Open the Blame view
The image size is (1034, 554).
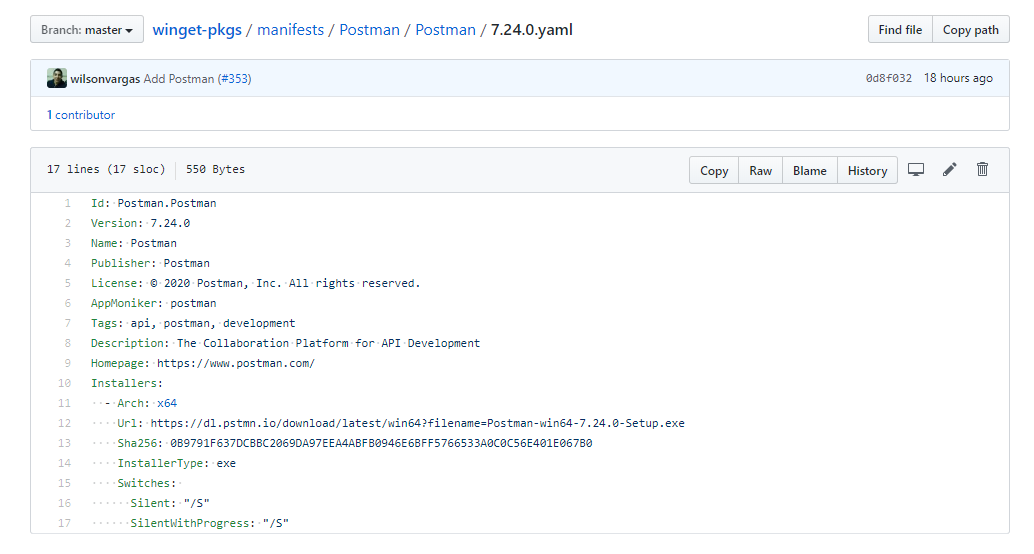click(x=809, y=171)
